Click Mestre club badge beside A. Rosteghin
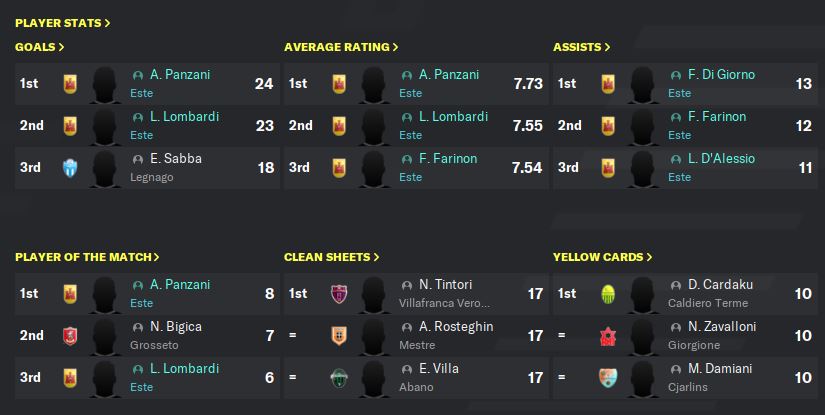Viewport: 825px width, 415px height. pyautogui.click(x=339, y=336)
